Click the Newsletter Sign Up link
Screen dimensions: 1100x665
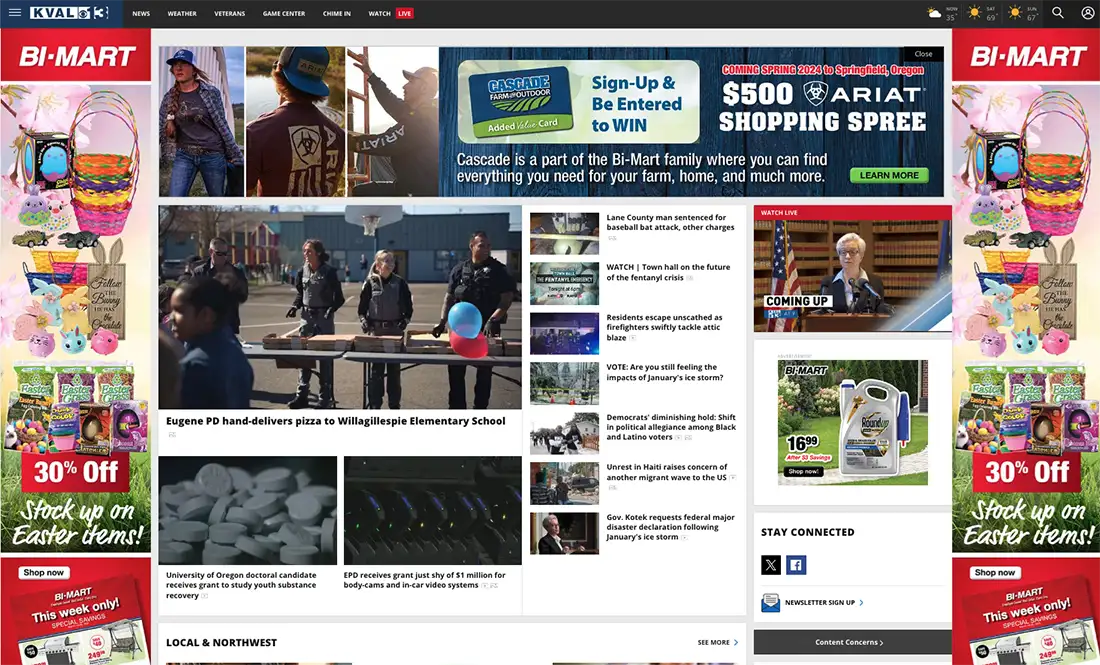point(819,603)
